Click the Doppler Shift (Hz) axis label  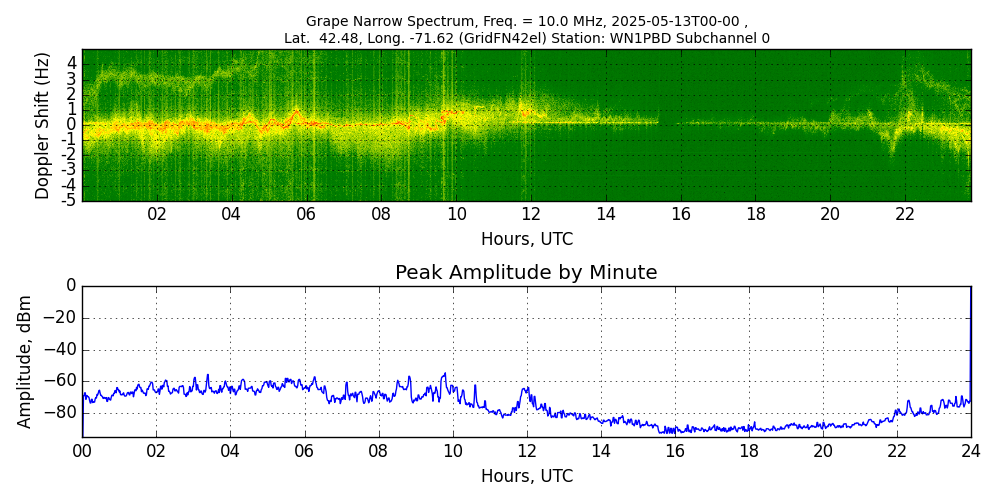(42, 125)
